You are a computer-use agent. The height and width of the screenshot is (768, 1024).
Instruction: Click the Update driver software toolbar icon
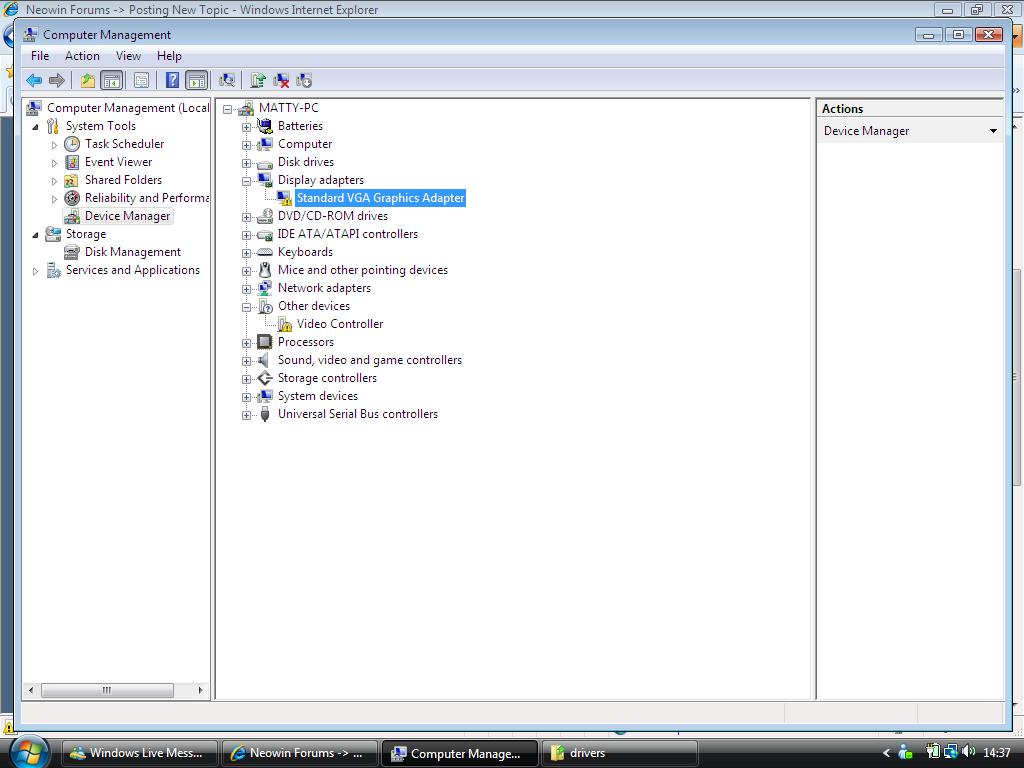pos(258,80)
